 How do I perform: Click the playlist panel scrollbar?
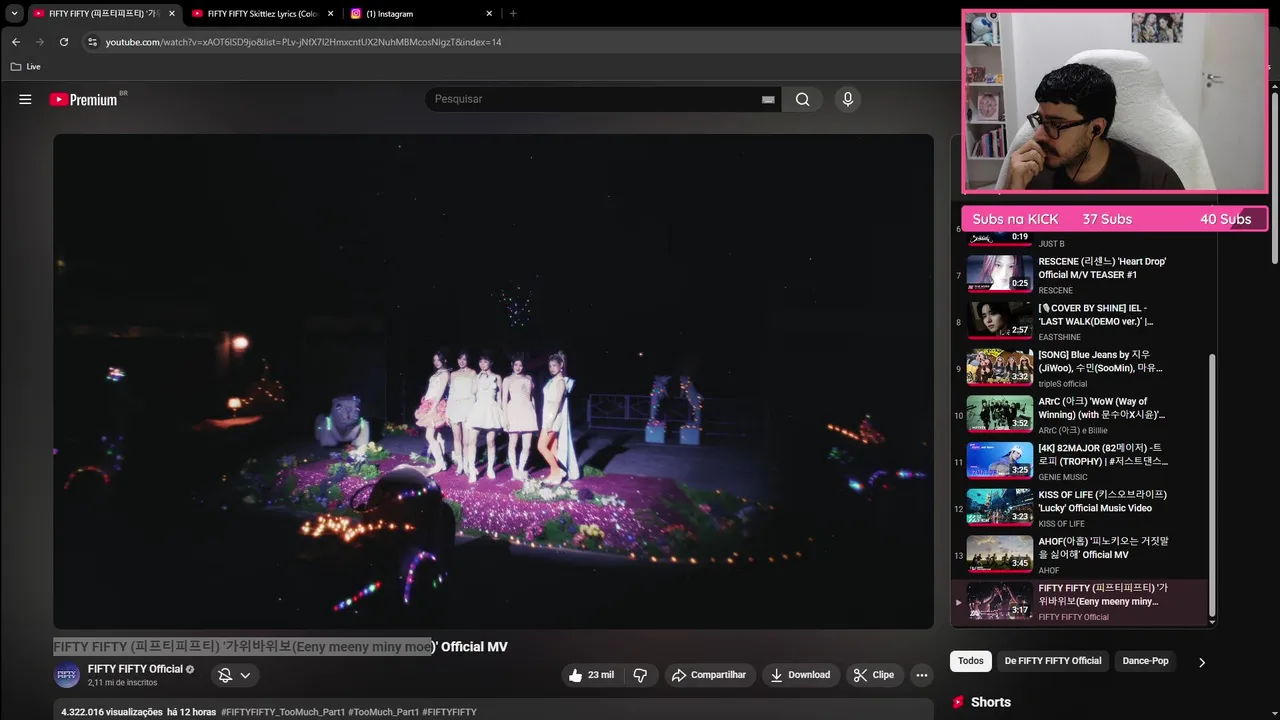pyautogui.click(x=1212, y=485)
